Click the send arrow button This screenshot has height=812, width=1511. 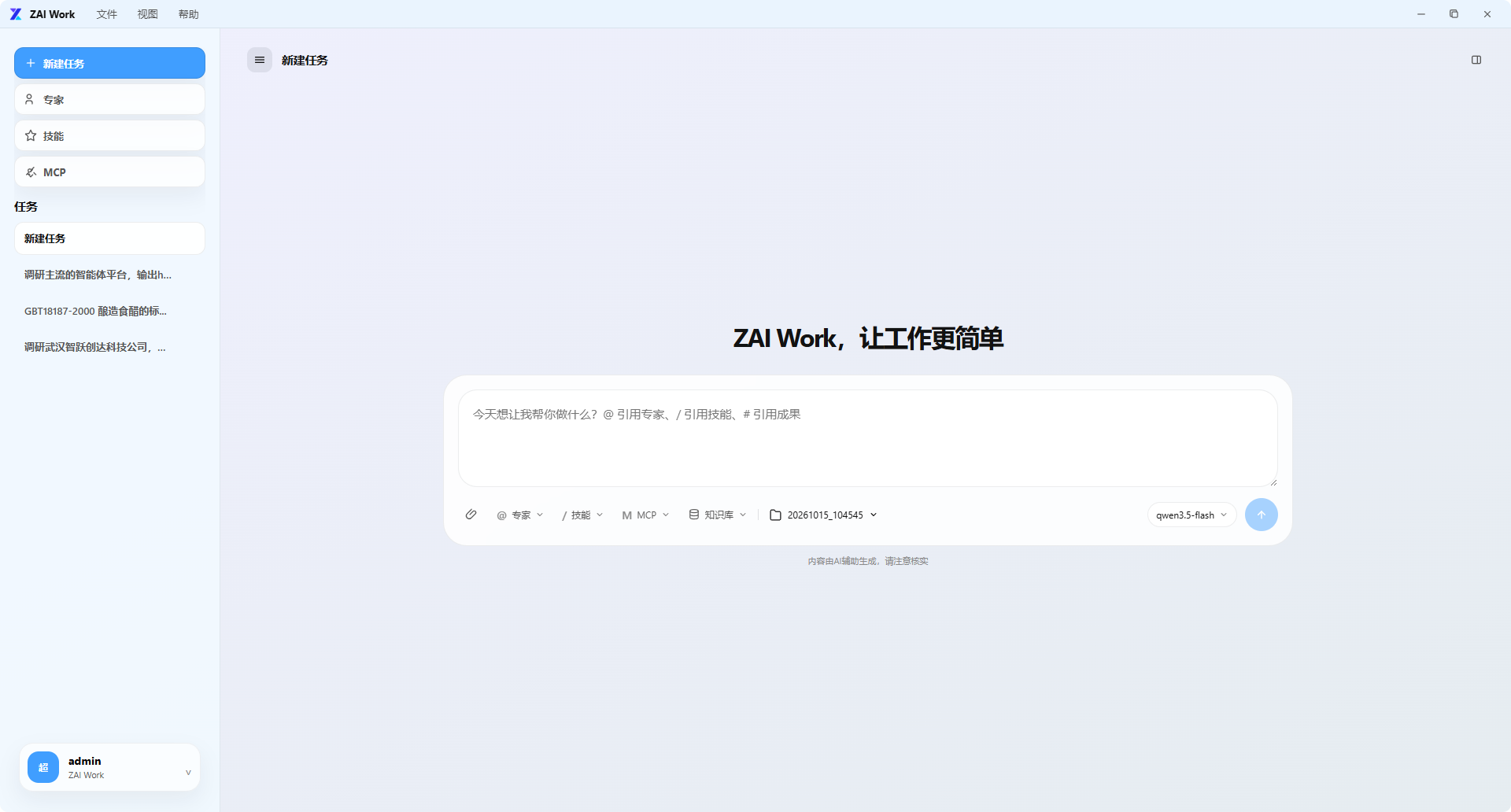tap(1262, 515)
